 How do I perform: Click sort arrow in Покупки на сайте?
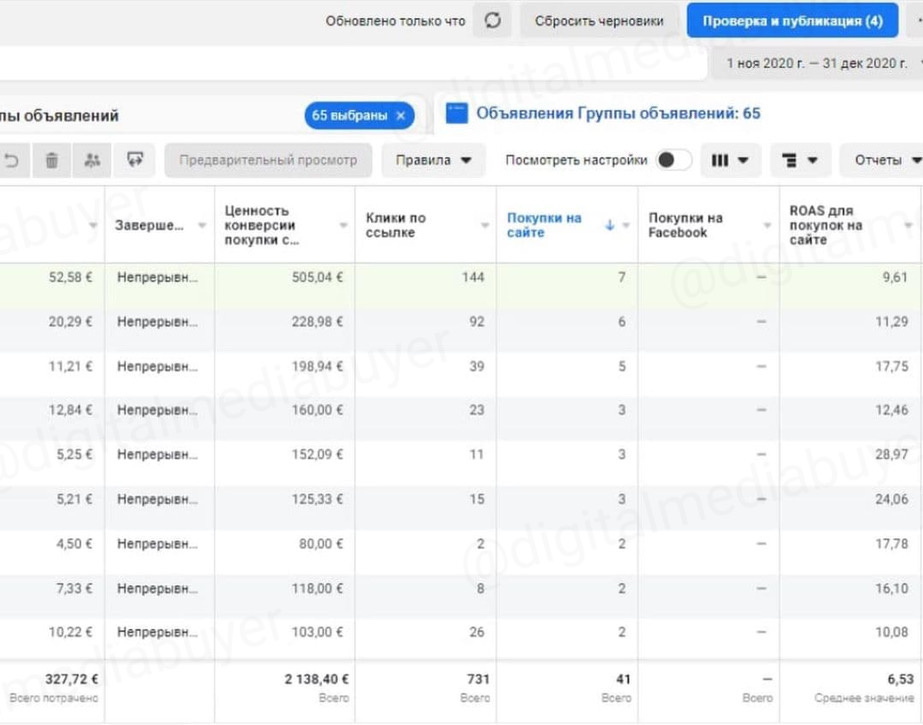coord(609,225)
